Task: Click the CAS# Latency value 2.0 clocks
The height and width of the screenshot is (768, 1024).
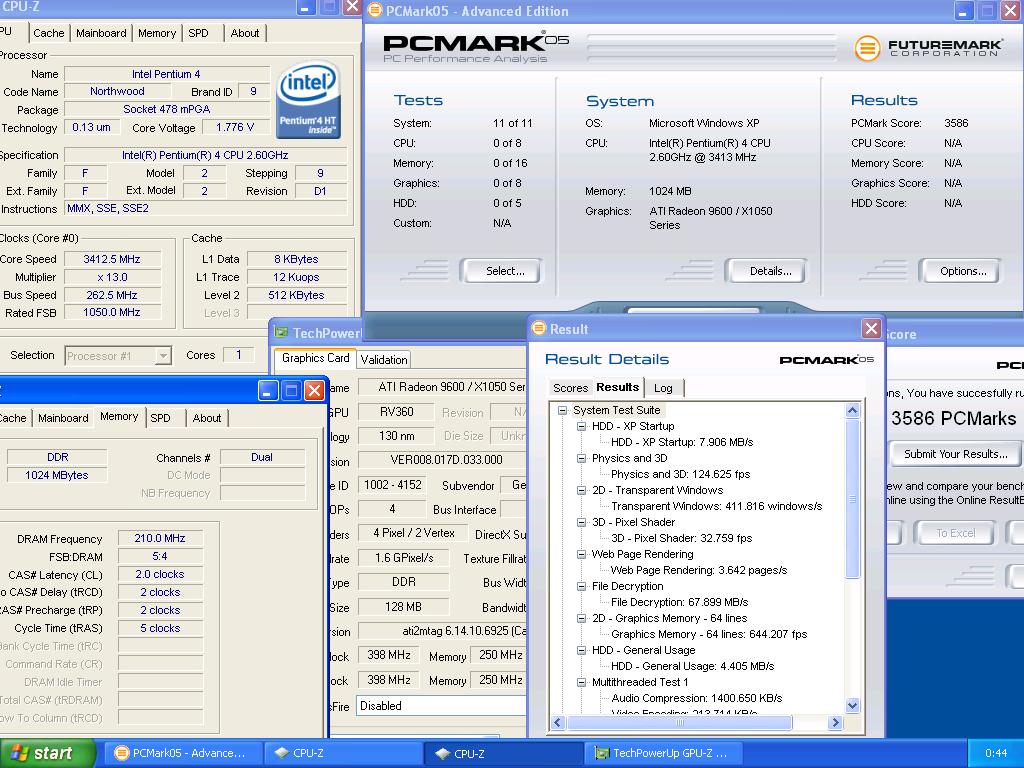Action: point(160,574)
